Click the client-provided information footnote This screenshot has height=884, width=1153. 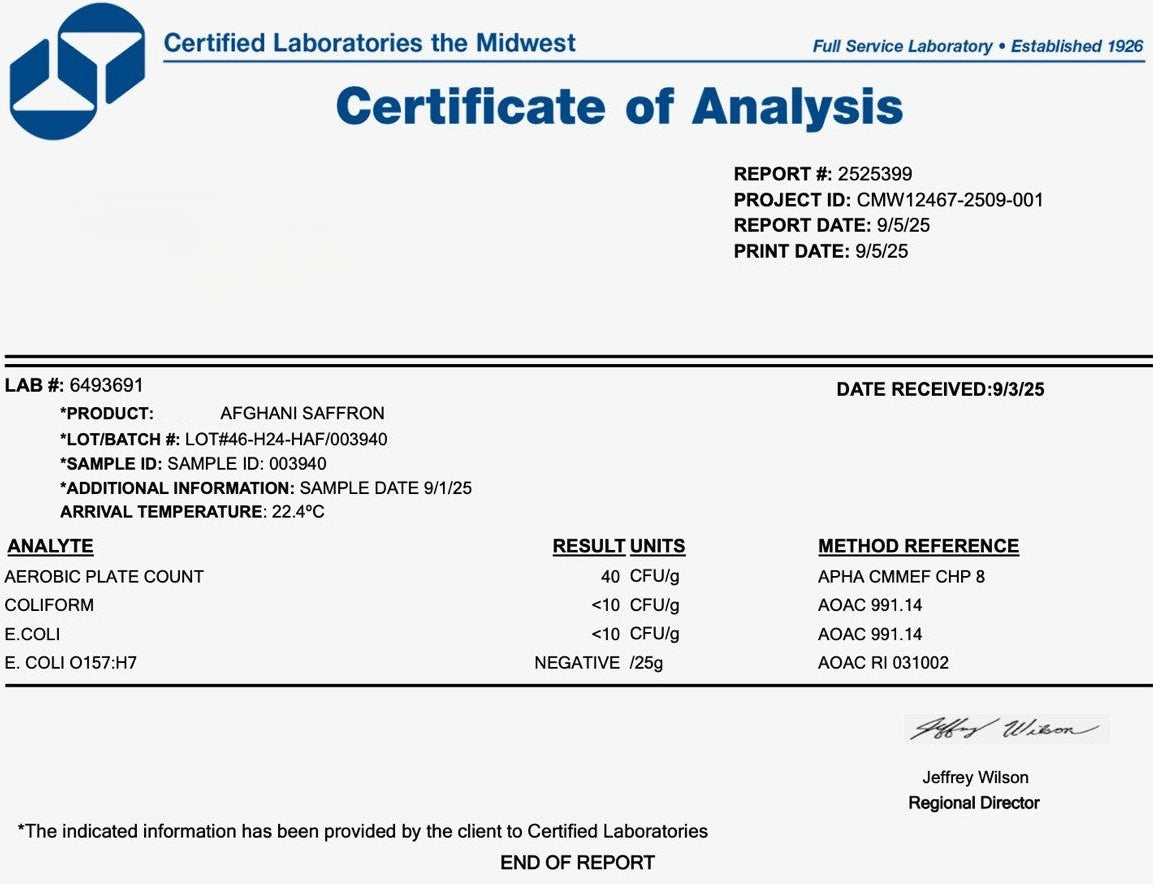363,832
